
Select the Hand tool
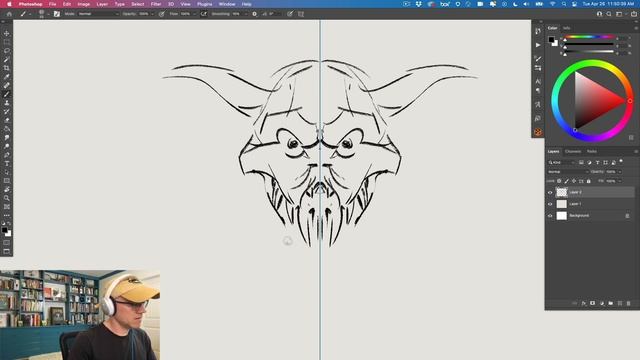[x=7, y=189]
